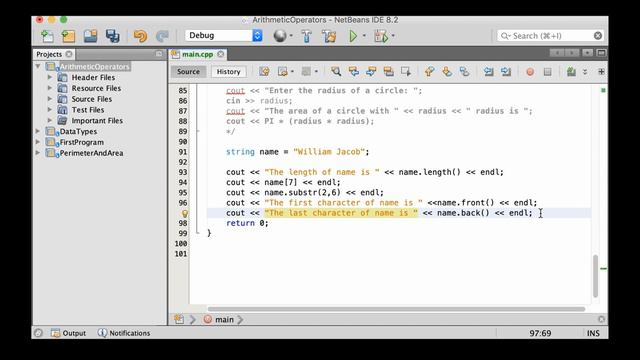Expand the Resource Files folder
640x360 pixels.
click(x=50, y=88)
